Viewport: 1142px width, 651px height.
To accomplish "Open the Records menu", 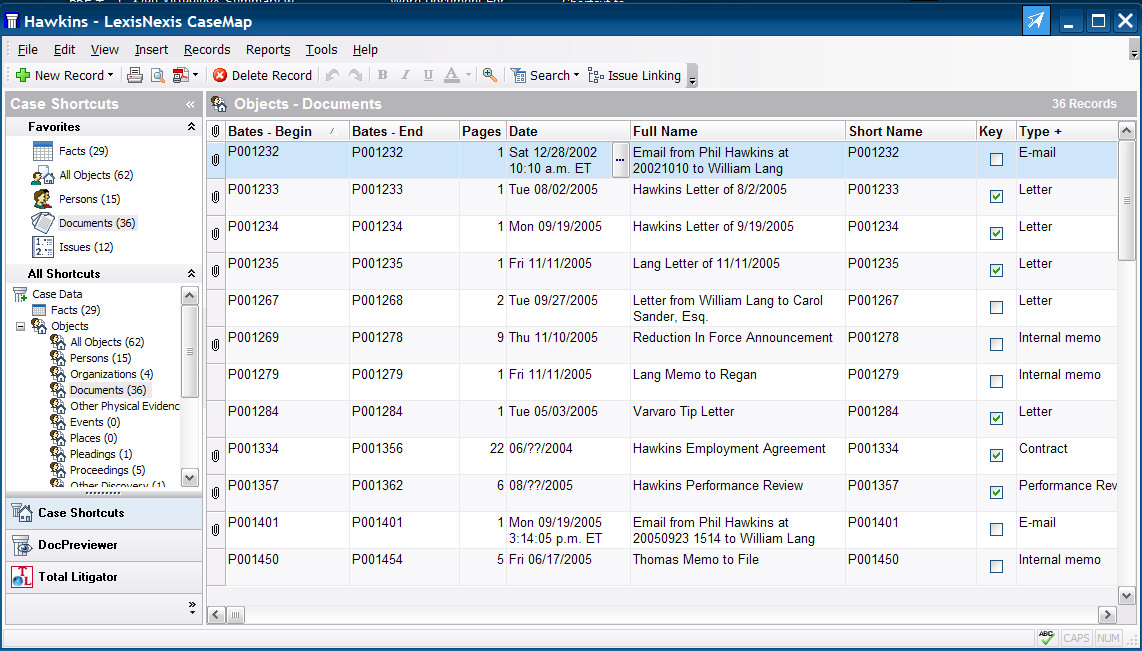I will point(207,50).
